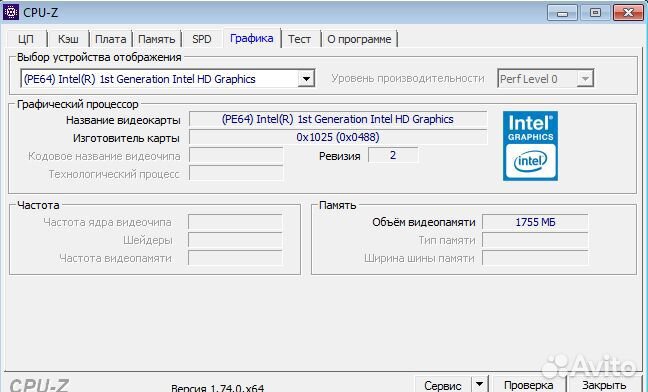Click the Изготовитель карты label

point(126,138)
